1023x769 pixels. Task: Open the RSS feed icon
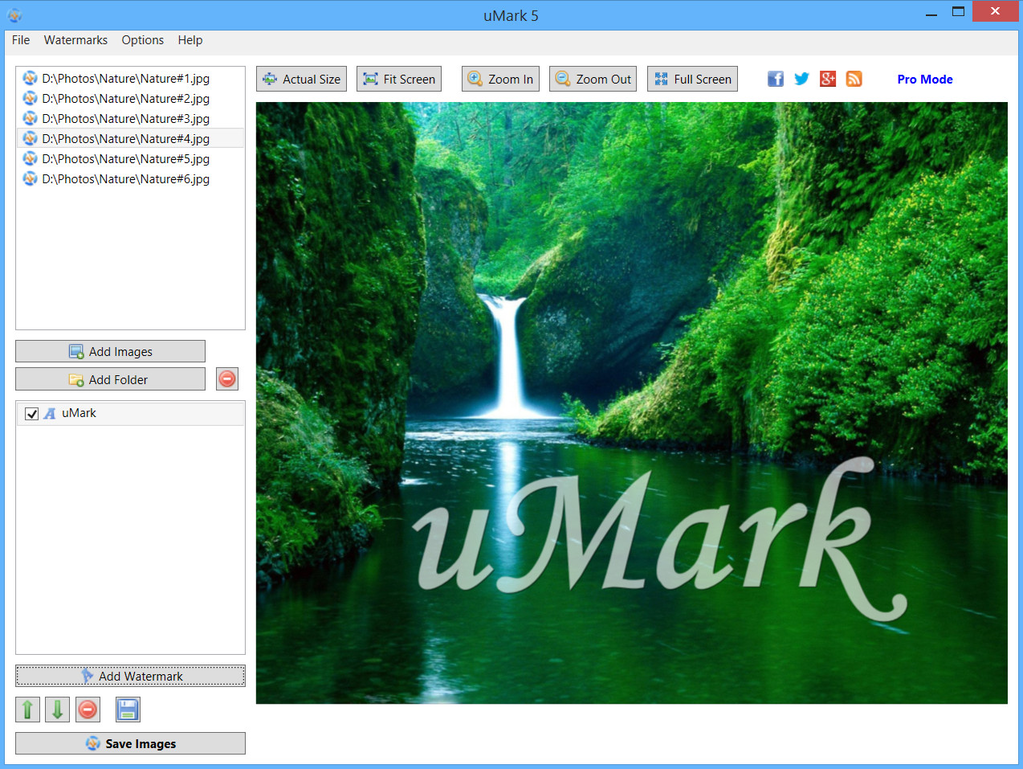(x=853, y=78)
